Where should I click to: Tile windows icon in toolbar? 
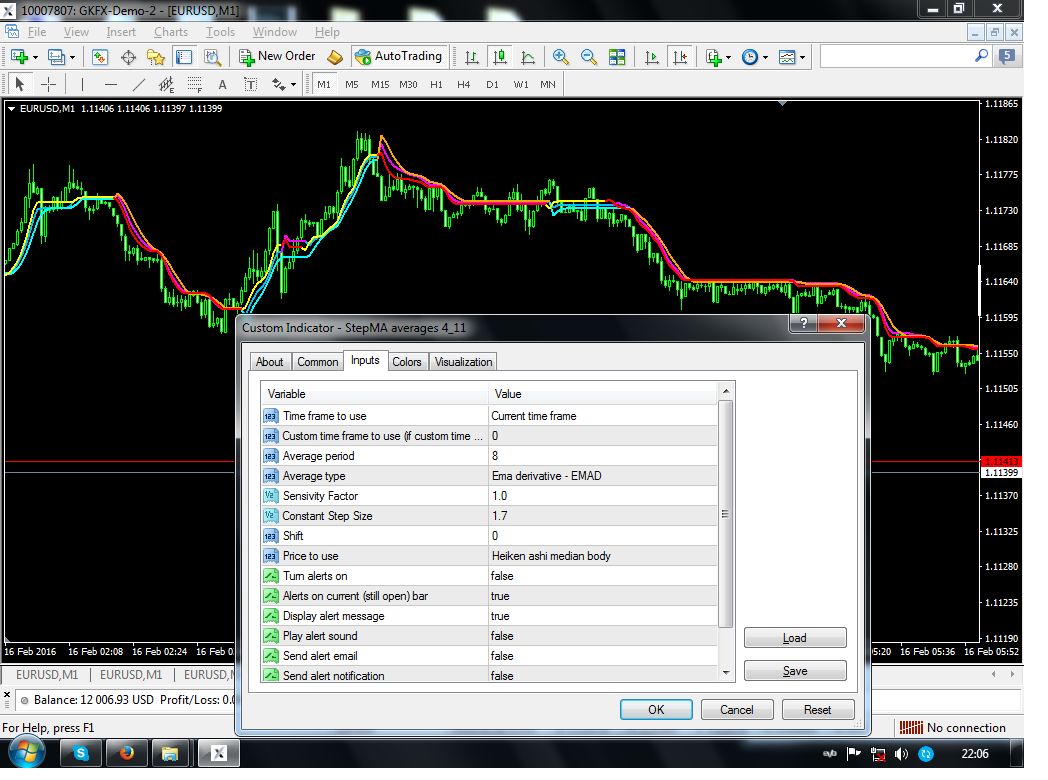[x=617, y=57]
